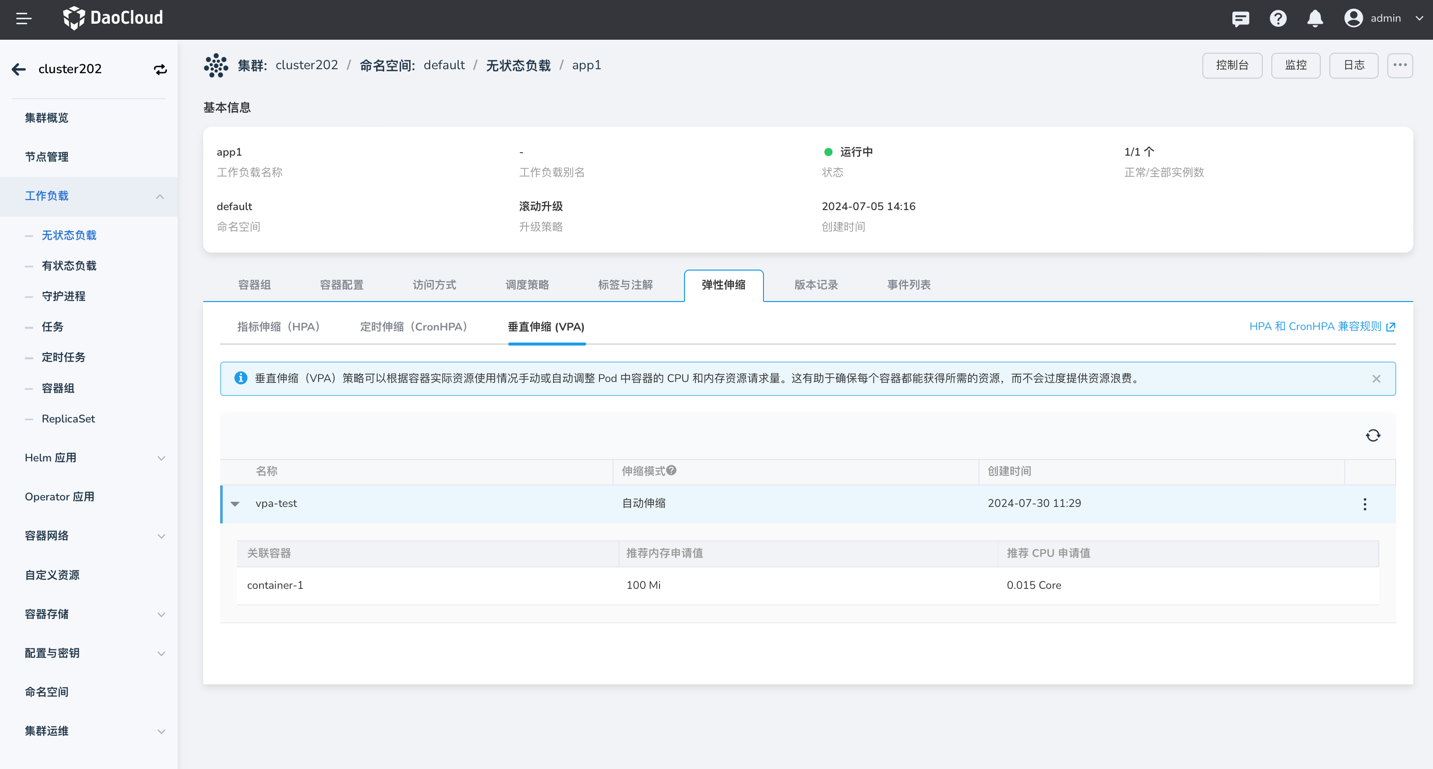1433x769 pixels.
Task: Go back using the arrow beside cluster202
Action: pyautogui.click(x=19, y=70)
